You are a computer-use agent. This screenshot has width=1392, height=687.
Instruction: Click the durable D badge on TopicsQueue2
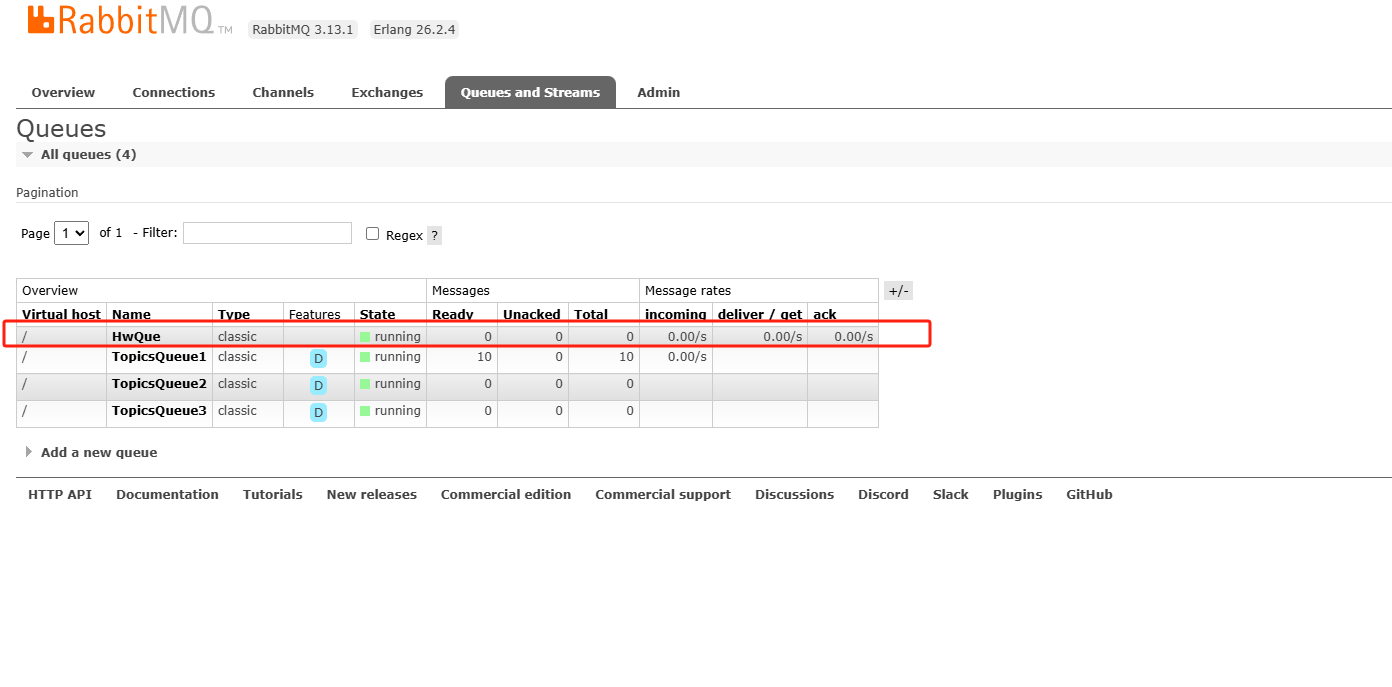pos(318,385)
